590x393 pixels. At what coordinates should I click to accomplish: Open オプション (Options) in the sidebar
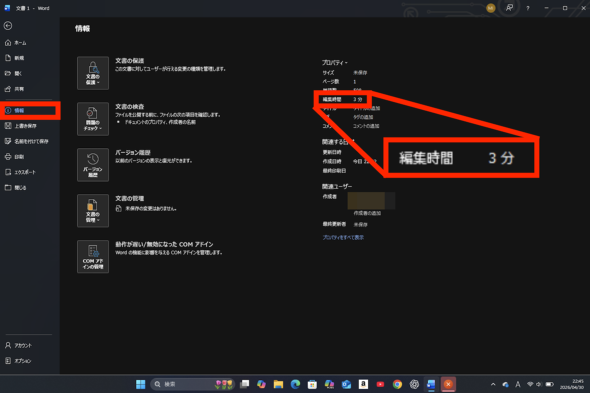pos(18,361)
